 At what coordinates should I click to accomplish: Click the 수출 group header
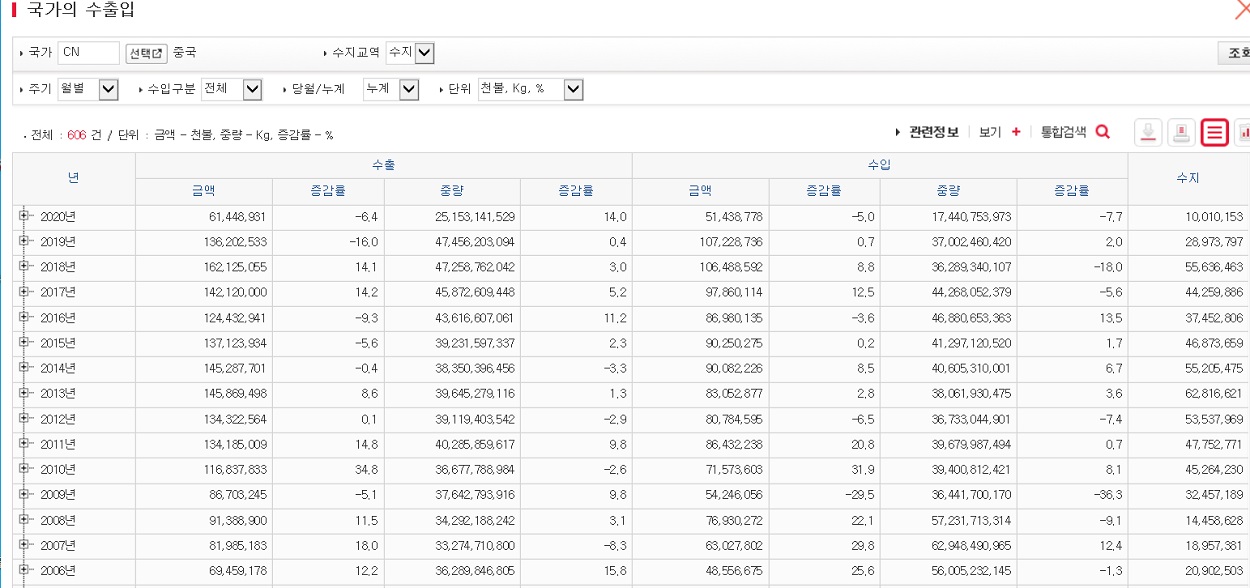[x=383, y=165]
